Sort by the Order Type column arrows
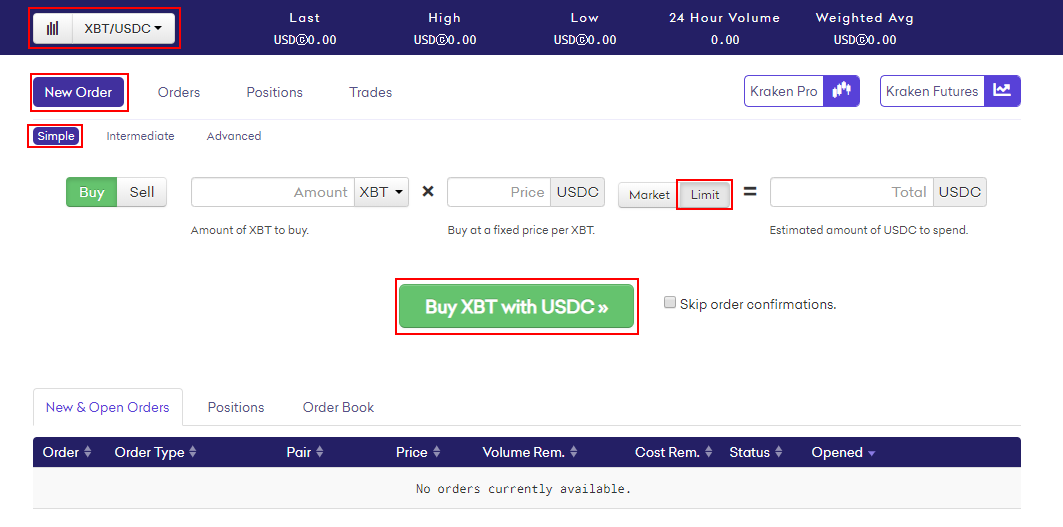 pyautogui.click(x=193, y=452)
